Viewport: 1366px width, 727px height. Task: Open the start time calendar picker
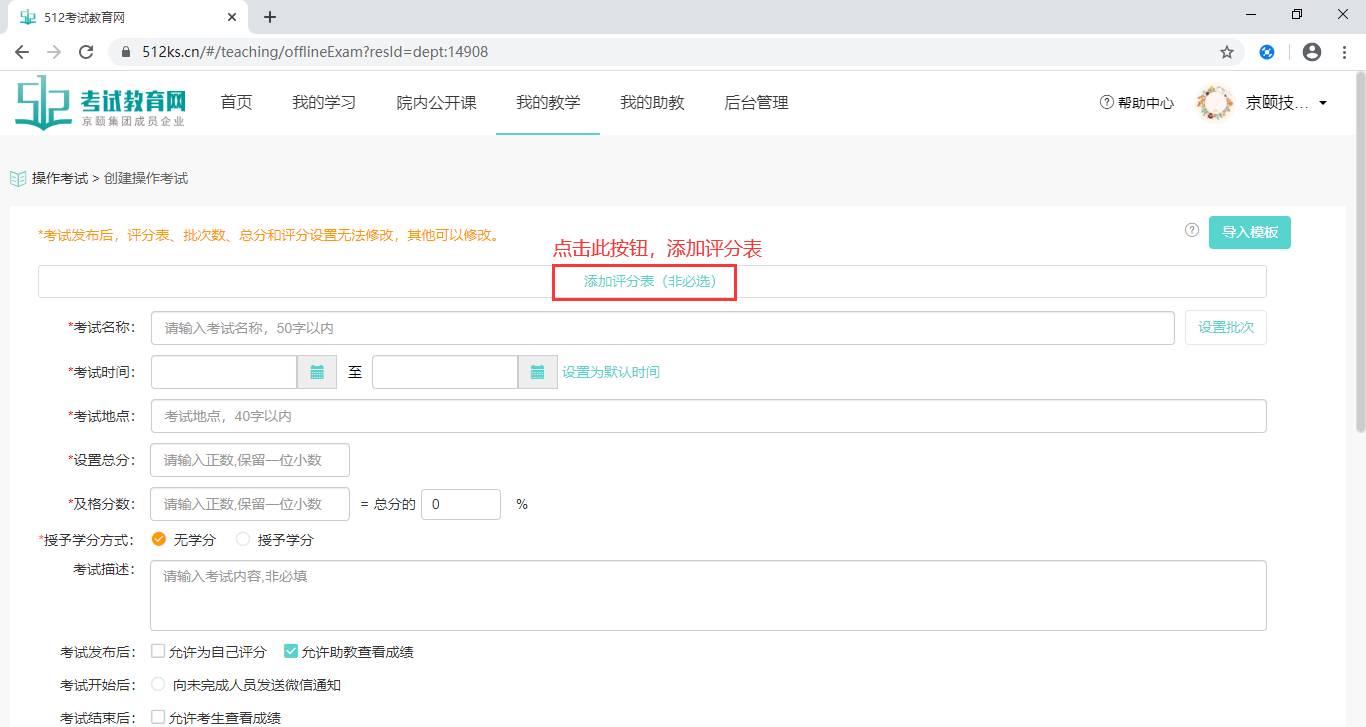pyautogui.click(x=317, y=372)
